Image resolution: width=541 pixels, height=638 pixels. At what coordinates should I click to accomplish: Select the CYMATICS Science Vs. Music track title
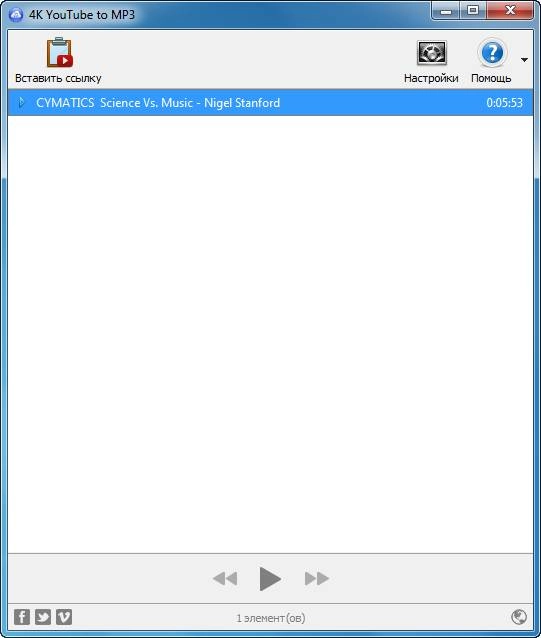click(158, 103)
